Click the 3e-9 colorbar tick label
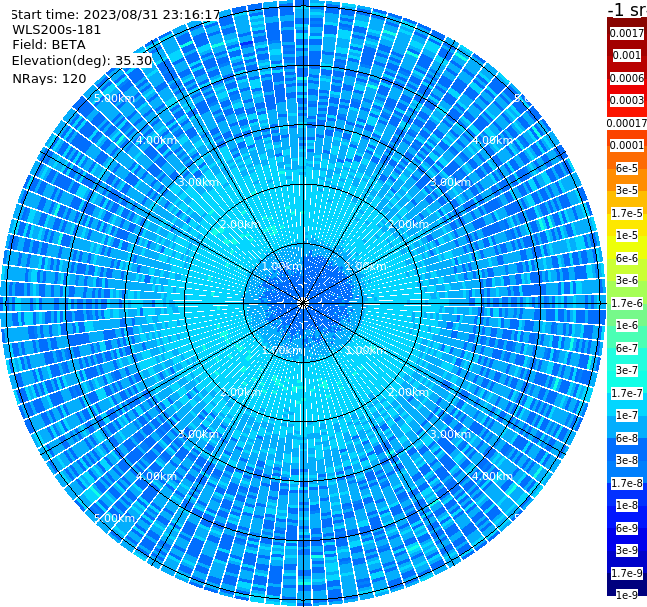647x607 pixels. 627,550
